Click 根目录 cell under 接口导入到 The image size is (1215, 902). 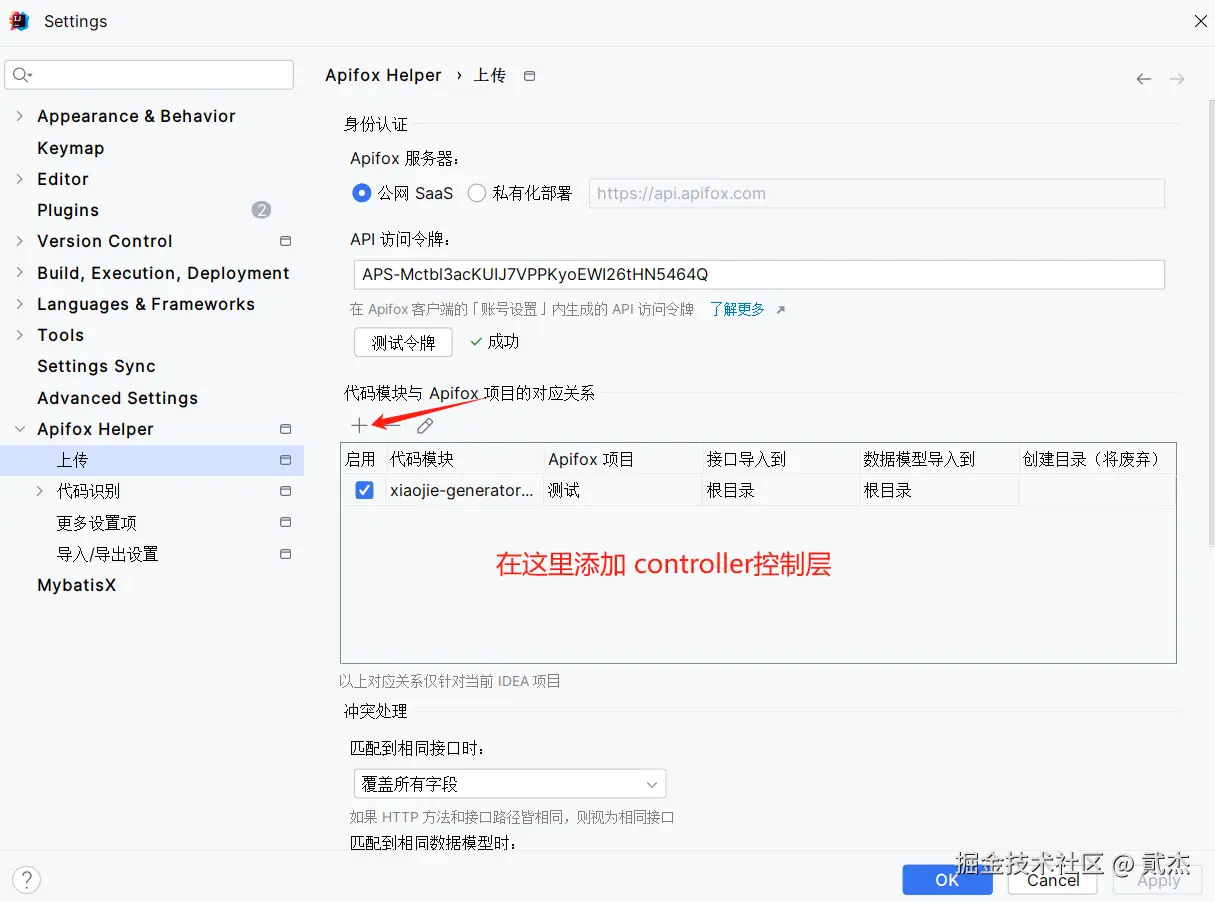pyautogui.click(x=781, y=490)
